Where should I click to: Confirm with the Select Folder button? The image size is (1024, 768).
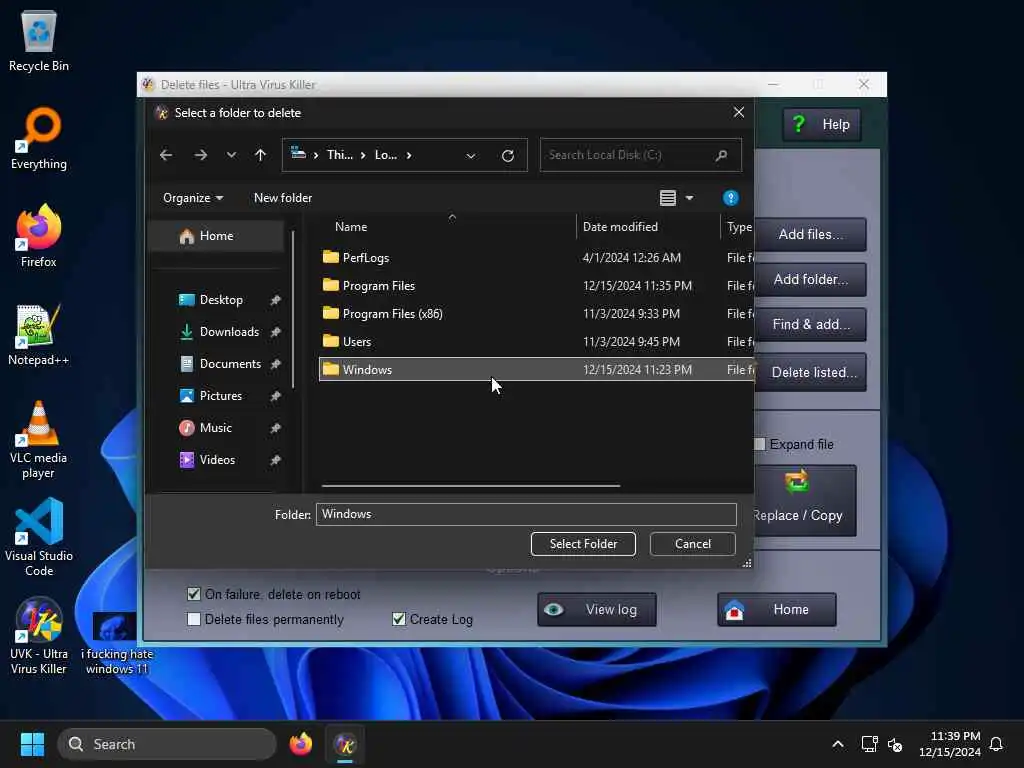click(583, 544)
